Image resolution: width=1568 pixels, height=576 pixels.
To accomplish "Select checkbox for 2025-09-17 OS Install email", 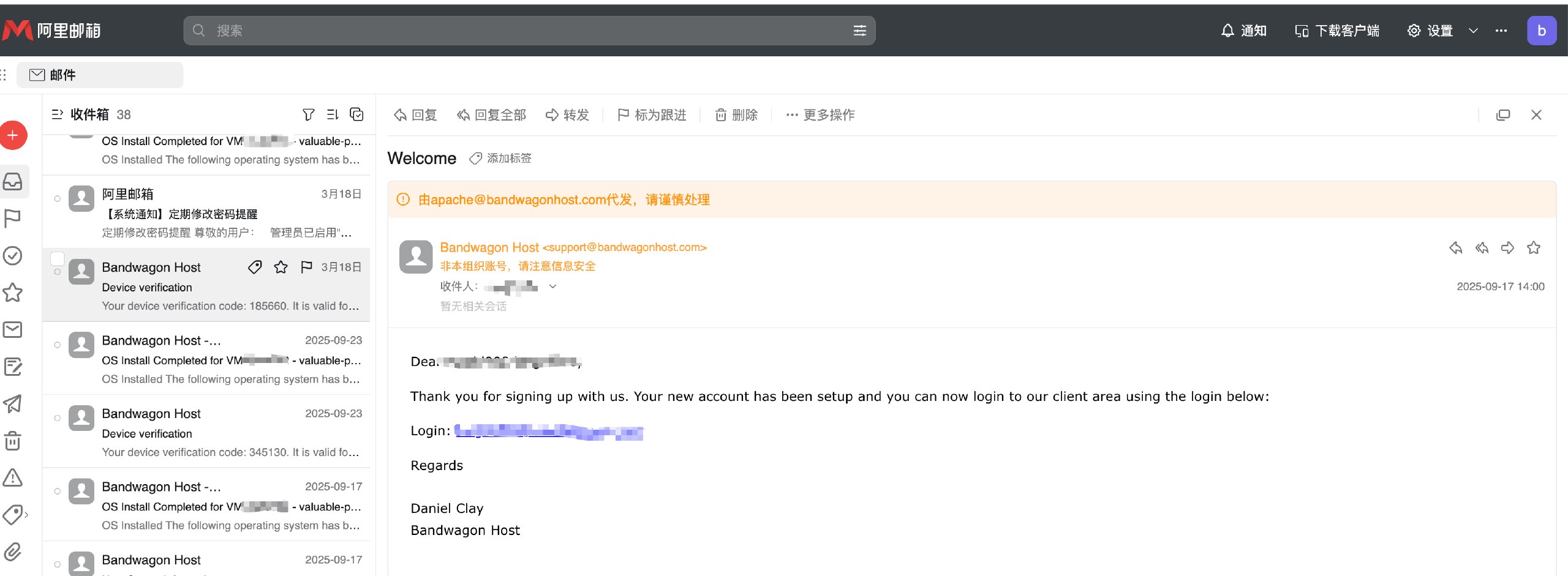I will pos(58,491).
